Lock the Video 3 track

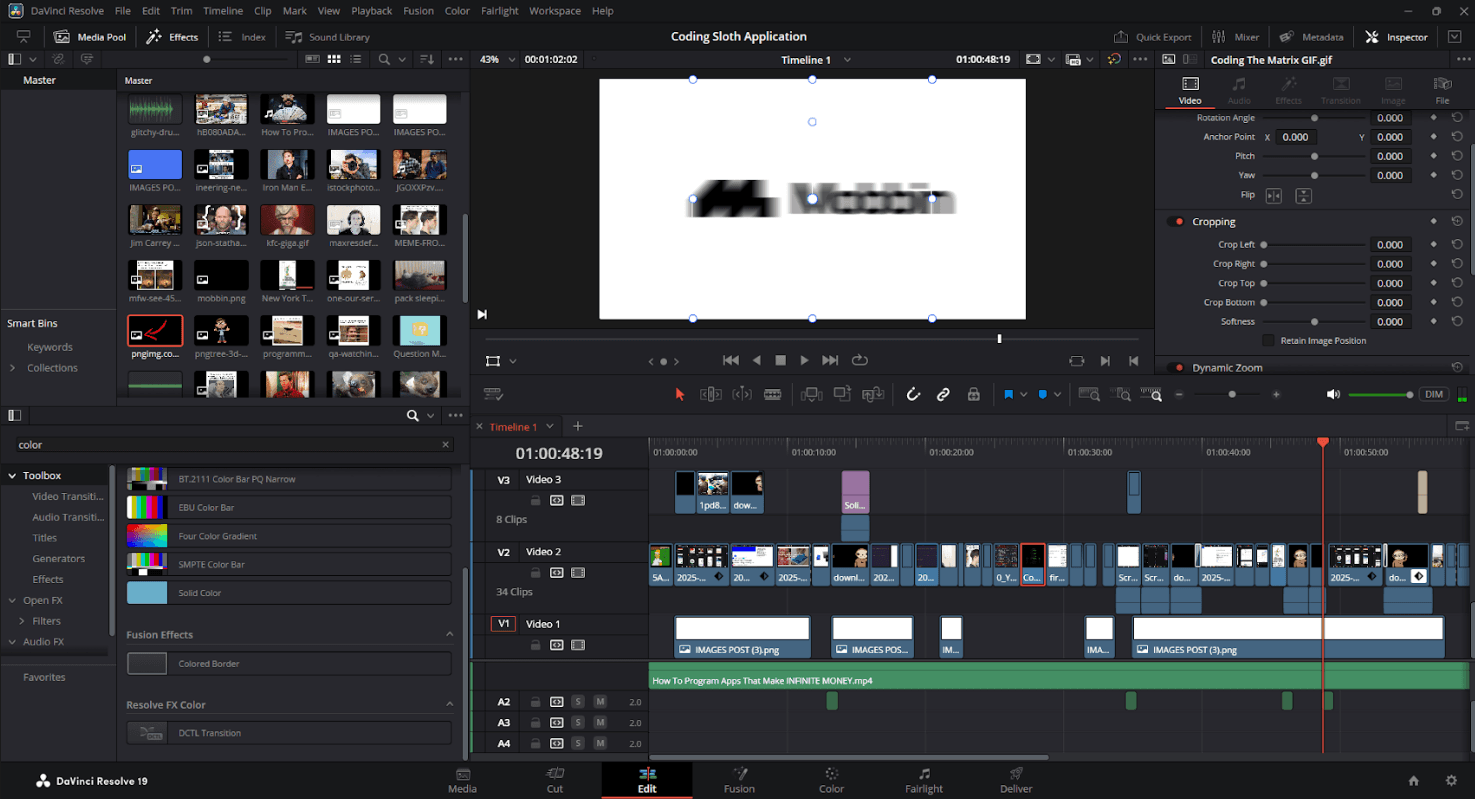tap(535, 500)
